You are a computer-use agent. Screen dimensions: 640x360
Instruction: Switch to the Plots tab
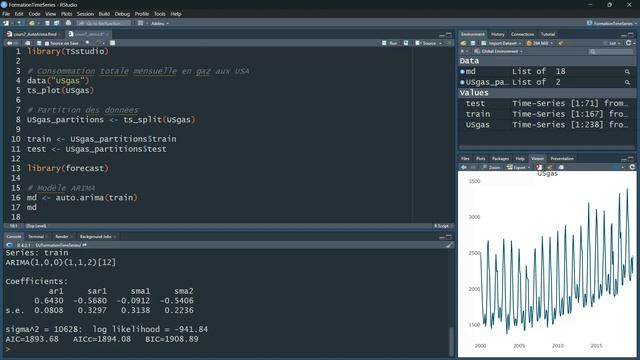coord(481,159)
